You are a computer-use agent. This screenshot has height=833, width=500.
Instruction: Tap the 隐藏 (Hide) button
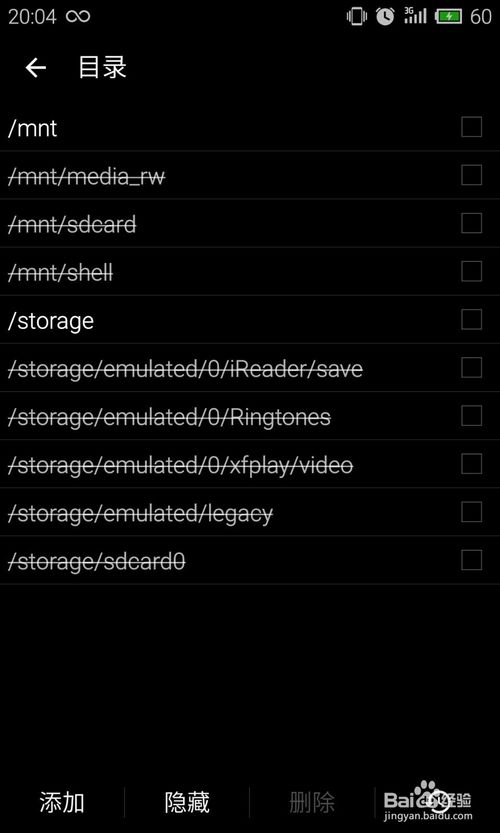(187, 802)
